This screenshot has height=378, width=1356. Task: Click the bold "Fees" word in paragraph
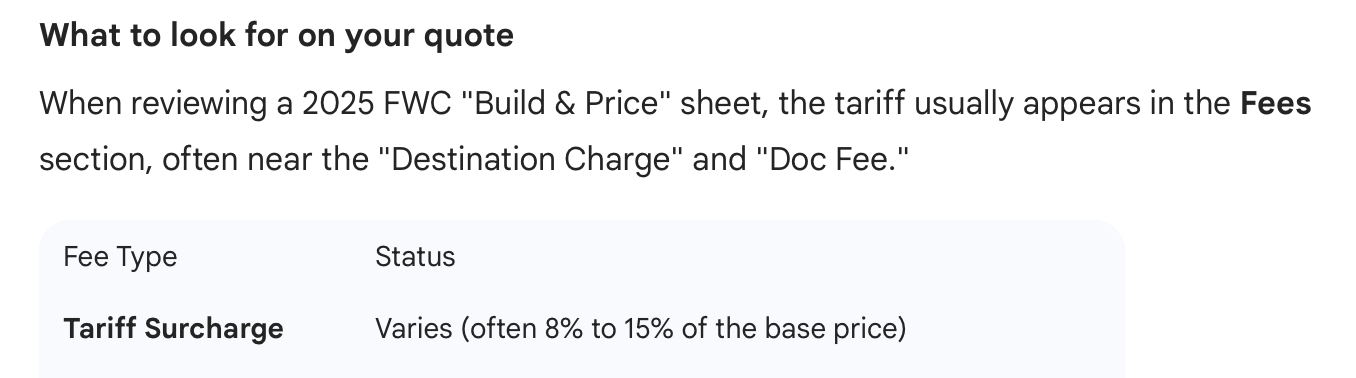1275,104
